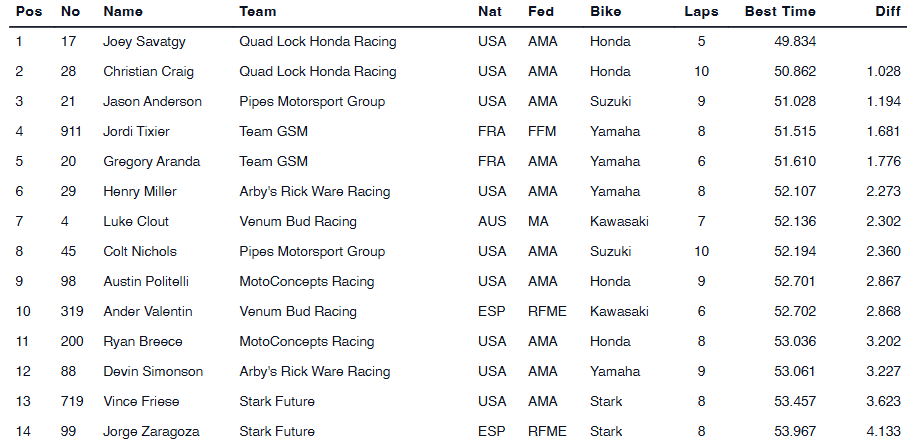Click Luke Clout's name
924x447 pixels.
pyautogui.click(x=136, y=222)
